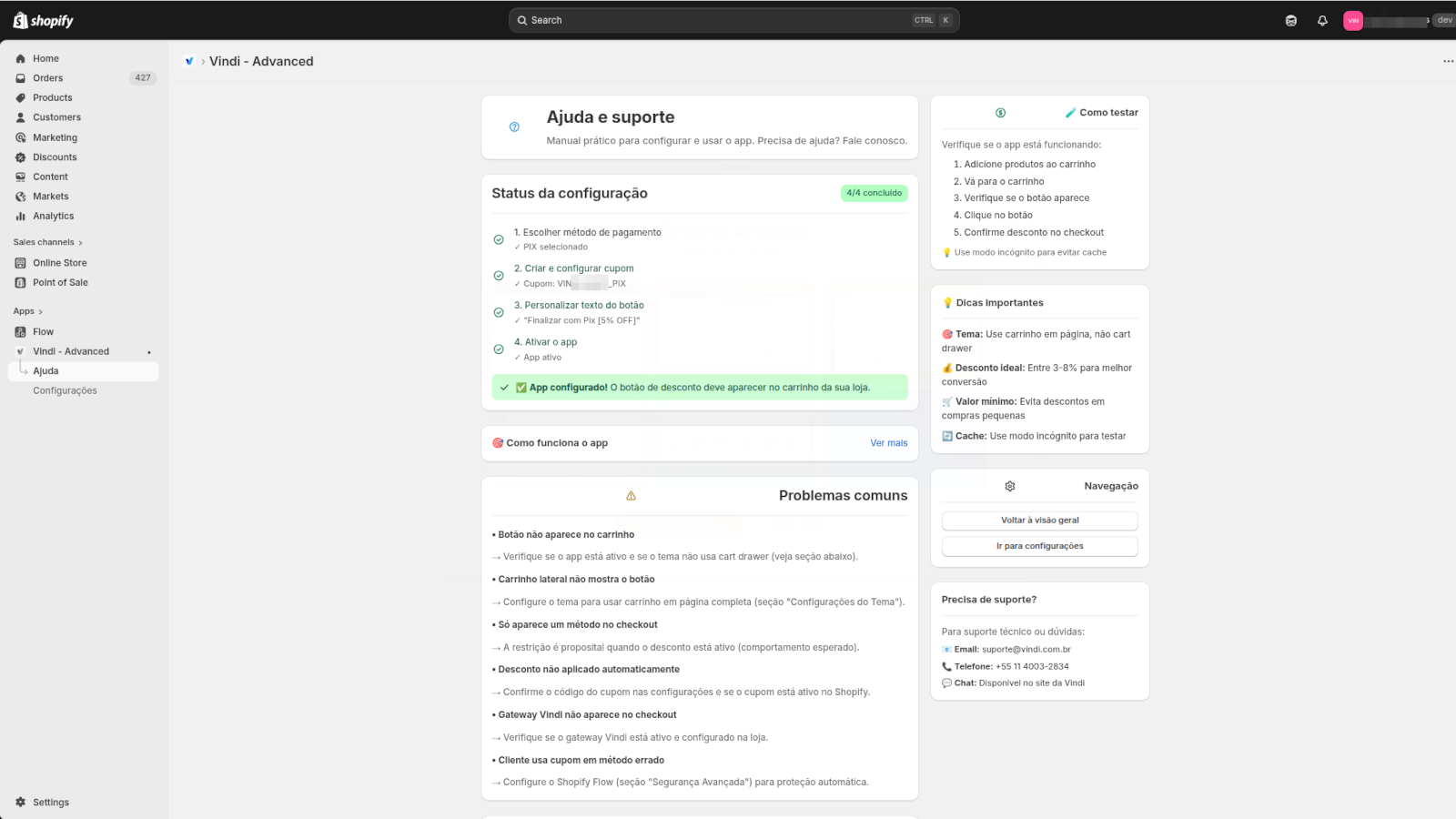Expand Como funciona o app with Ver mais
Viewport: 1456px width, 819px height.
pos(888,443)
